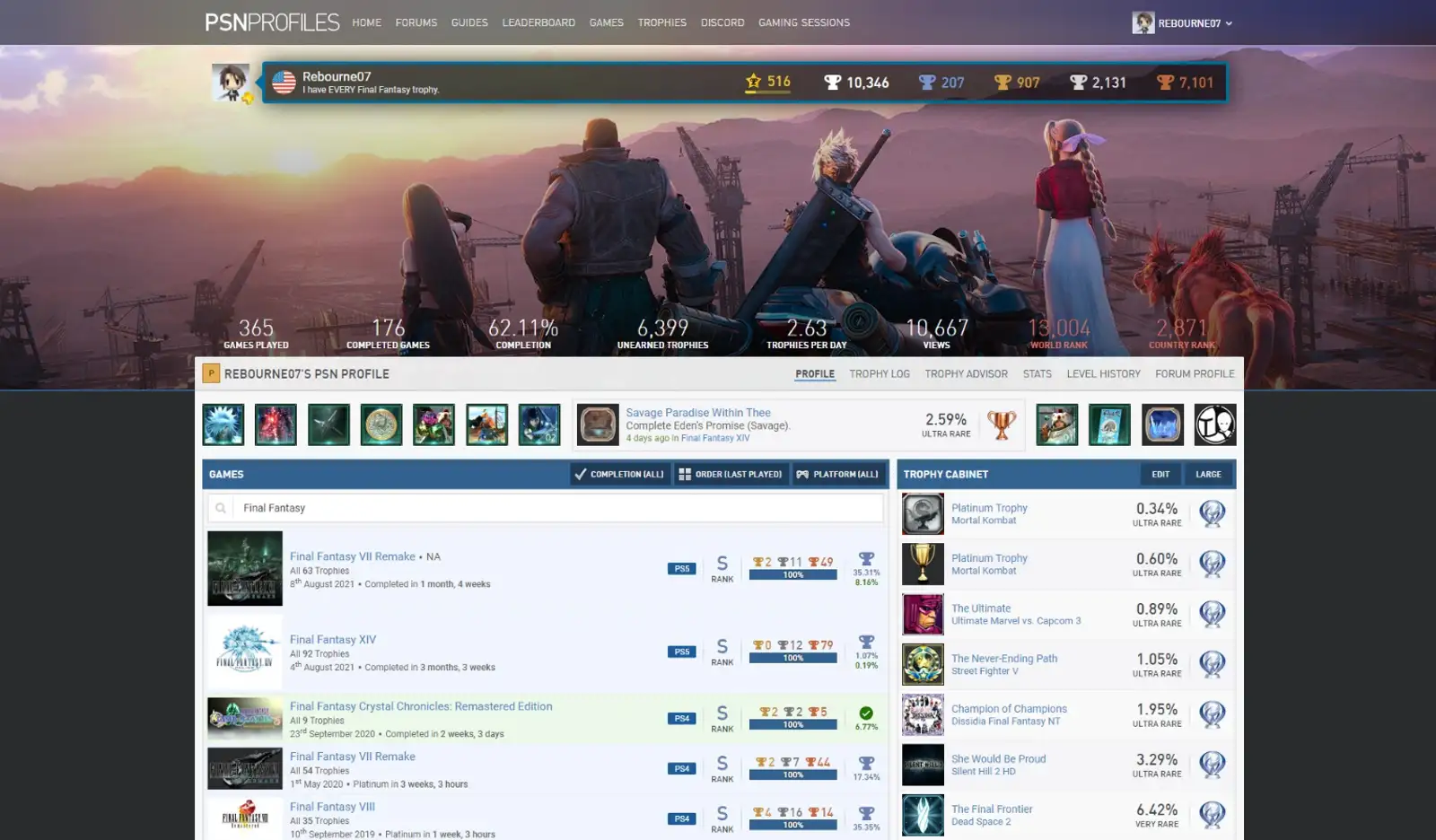Screen dimensions: 1436x840
Task: Click the Savage Paradise Within Thee trophy icon
Action: click(x=598, y=424)
